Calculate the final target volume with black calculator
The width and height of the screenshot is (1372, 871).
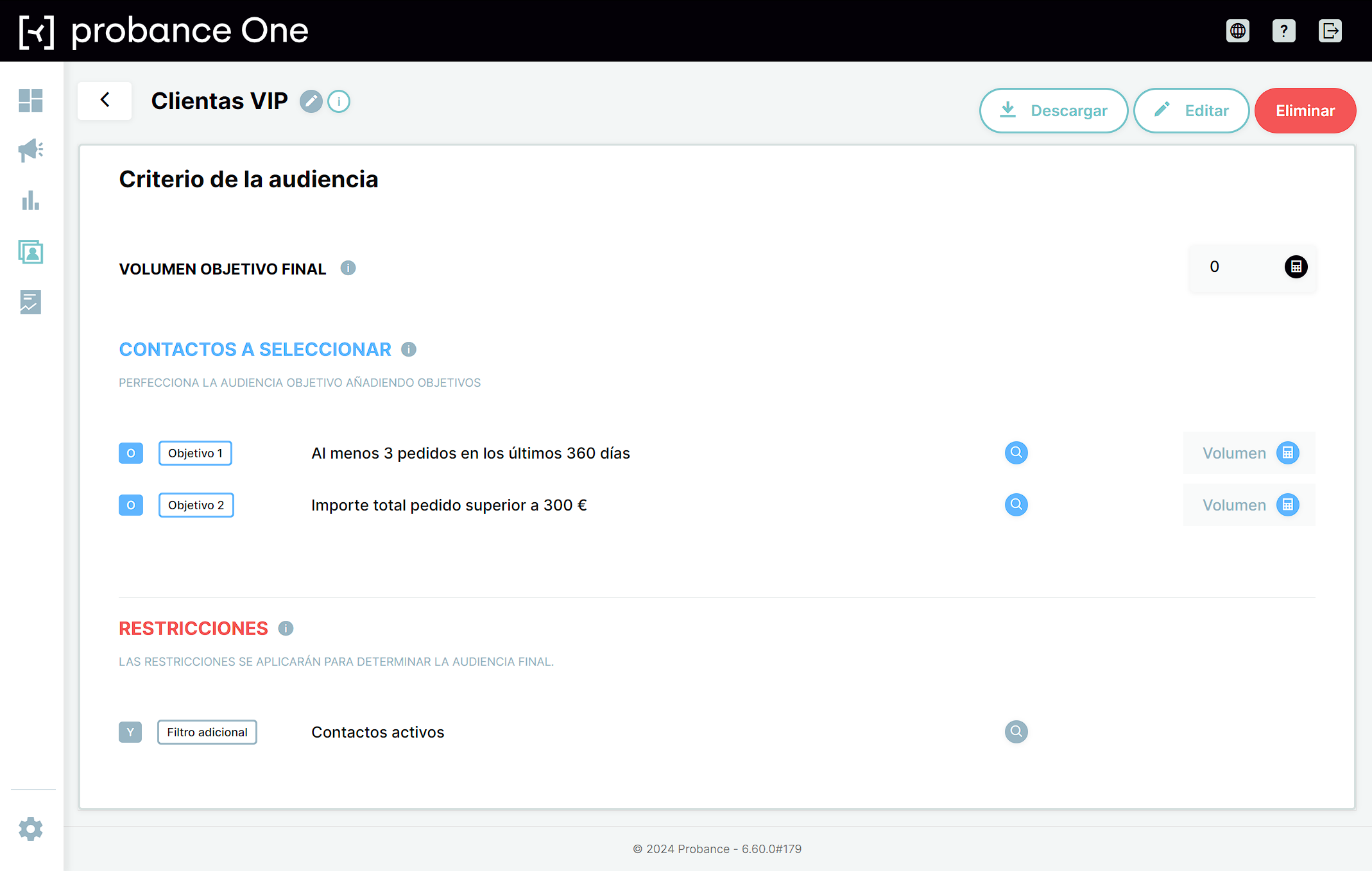pos(1296,267)
